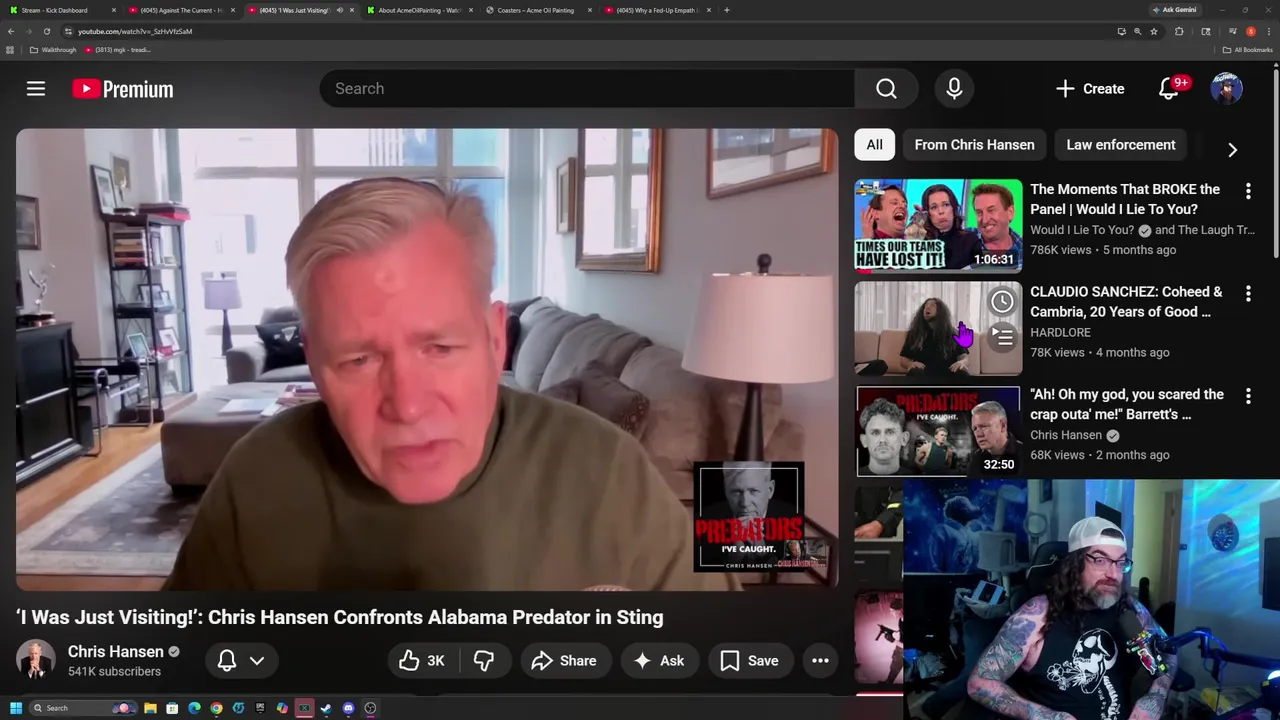Mute the 'I Was Just Visiting' tab audio
The image size is (1280, 720).
tap(339, 10)
